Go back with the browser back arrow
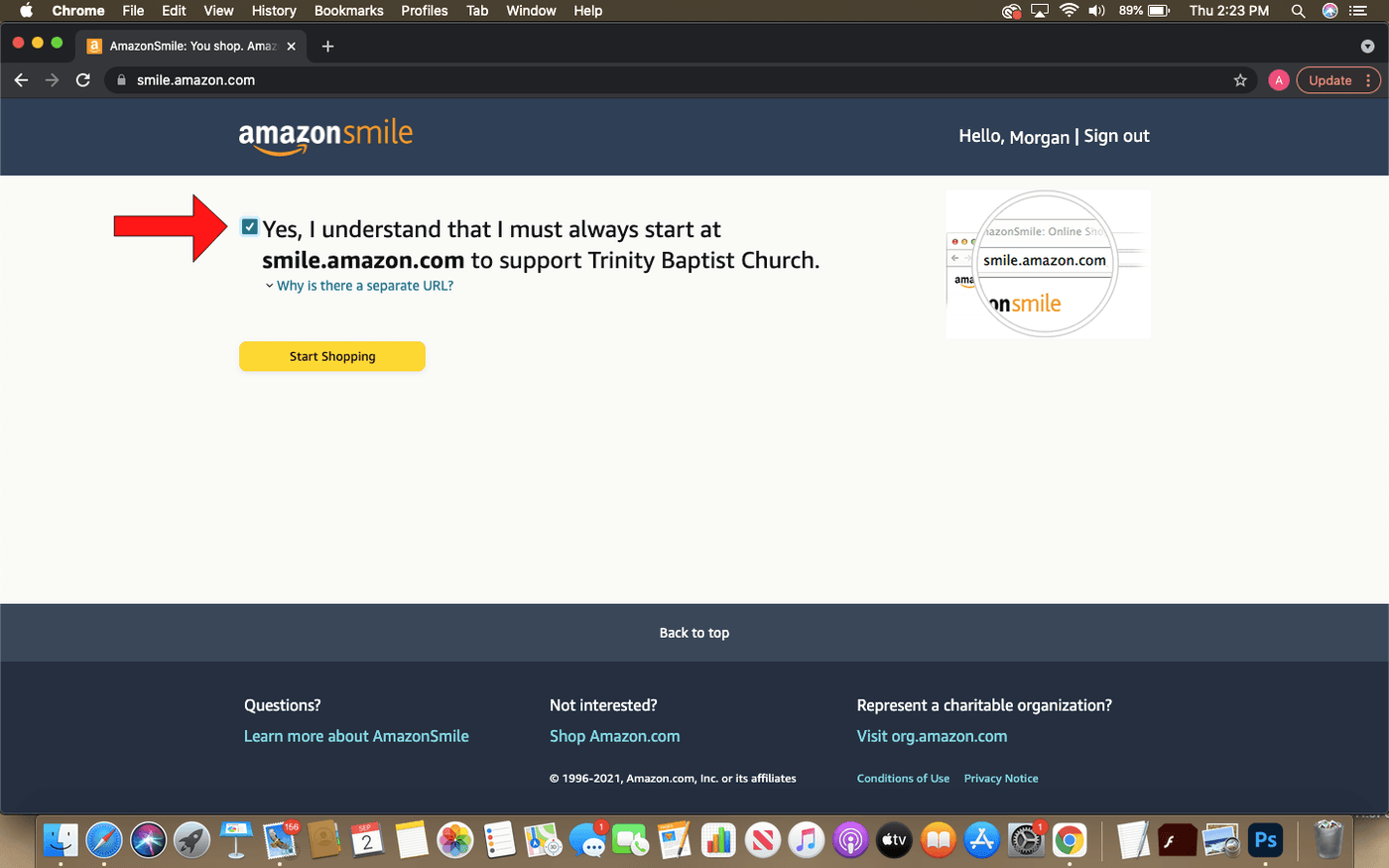This screenshot has width=1389, height=868. [21, 80]
